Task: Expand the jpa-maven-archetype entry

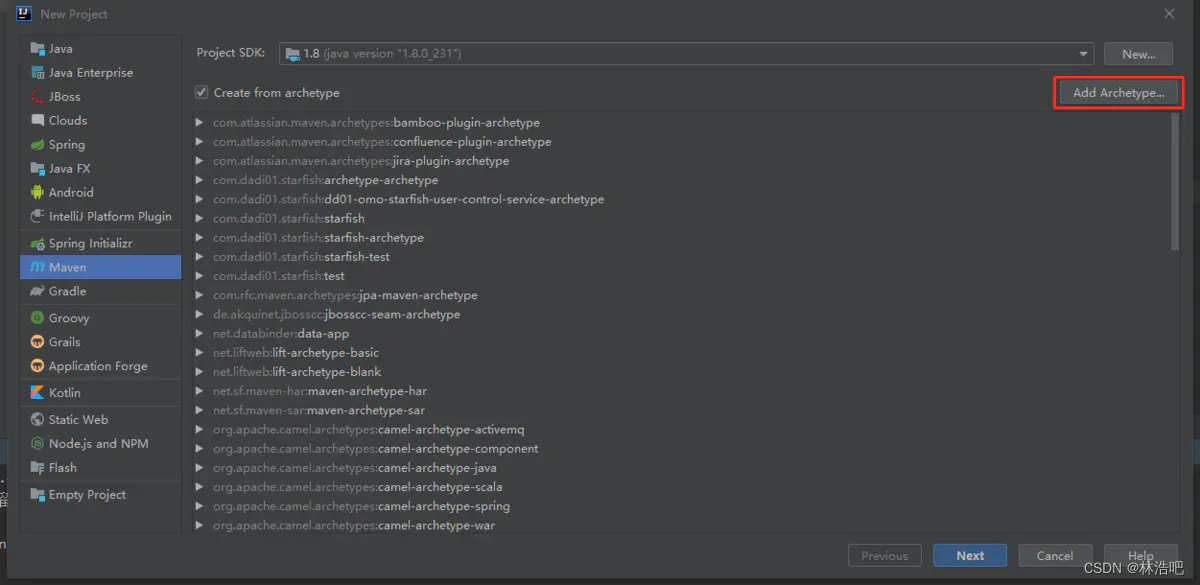Action: pos(198,295)
